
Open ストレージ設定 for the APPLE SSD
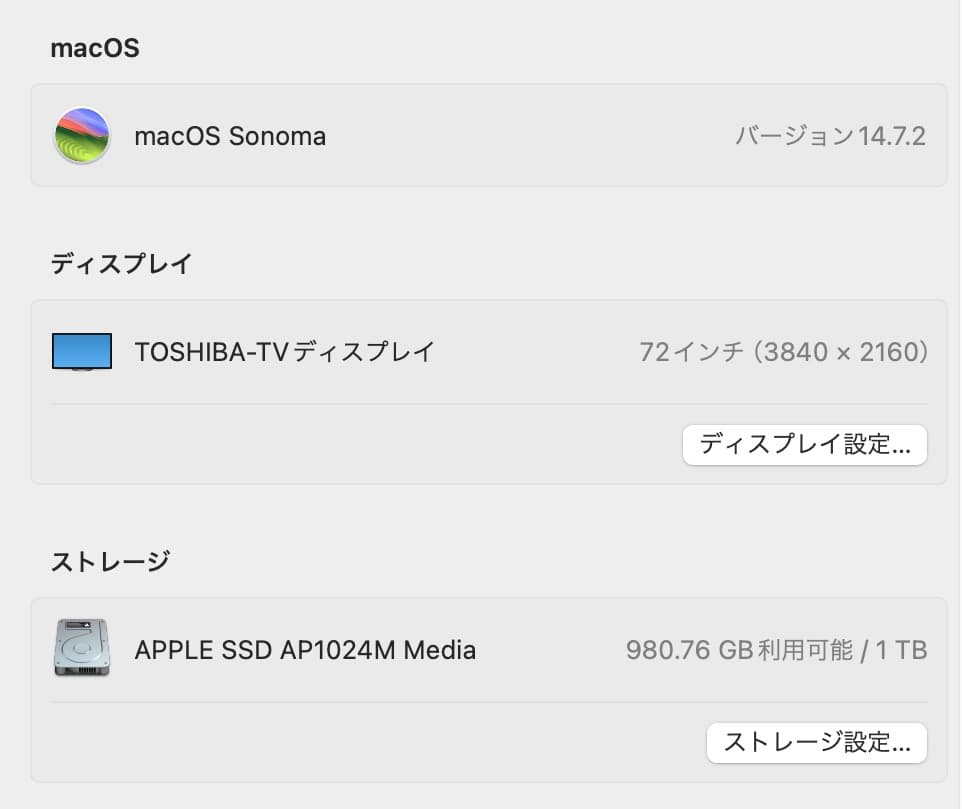816,743
